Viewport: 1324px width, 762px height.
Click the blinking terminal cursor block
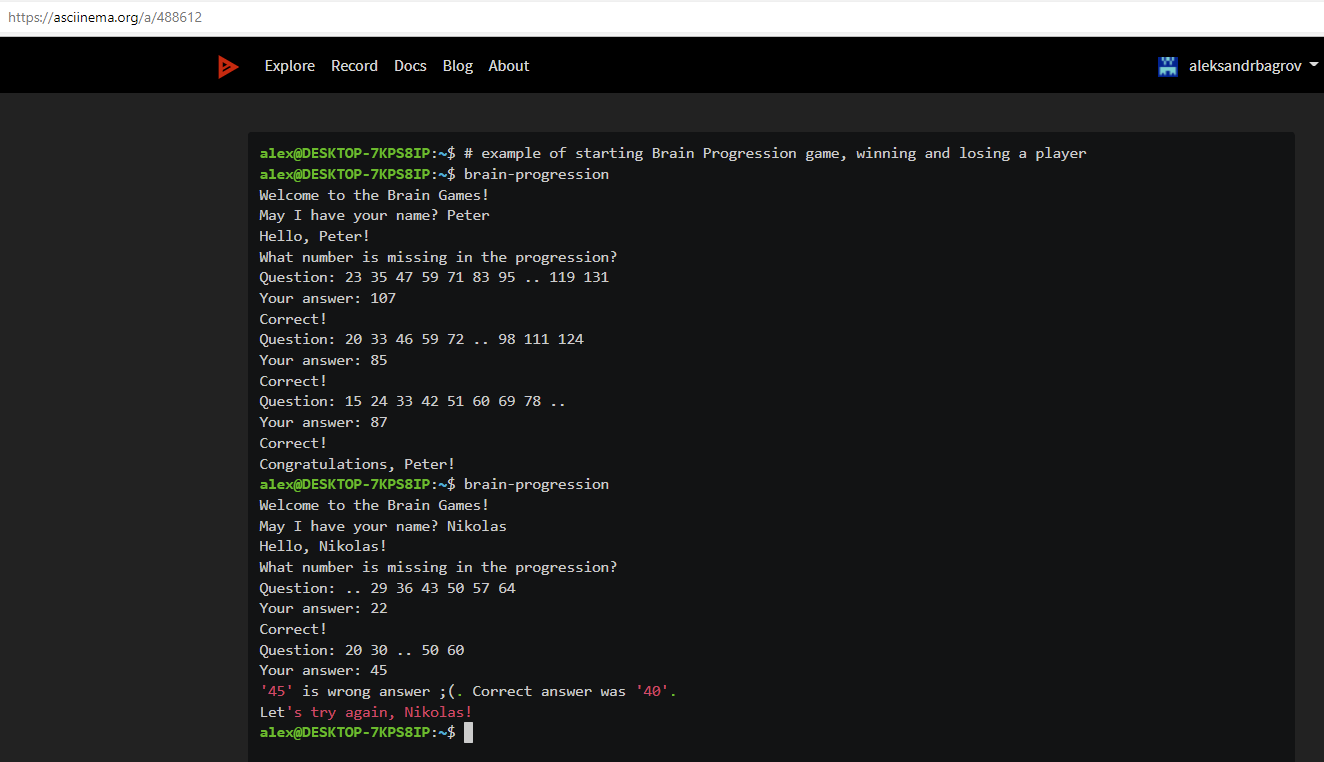point(468,731)
